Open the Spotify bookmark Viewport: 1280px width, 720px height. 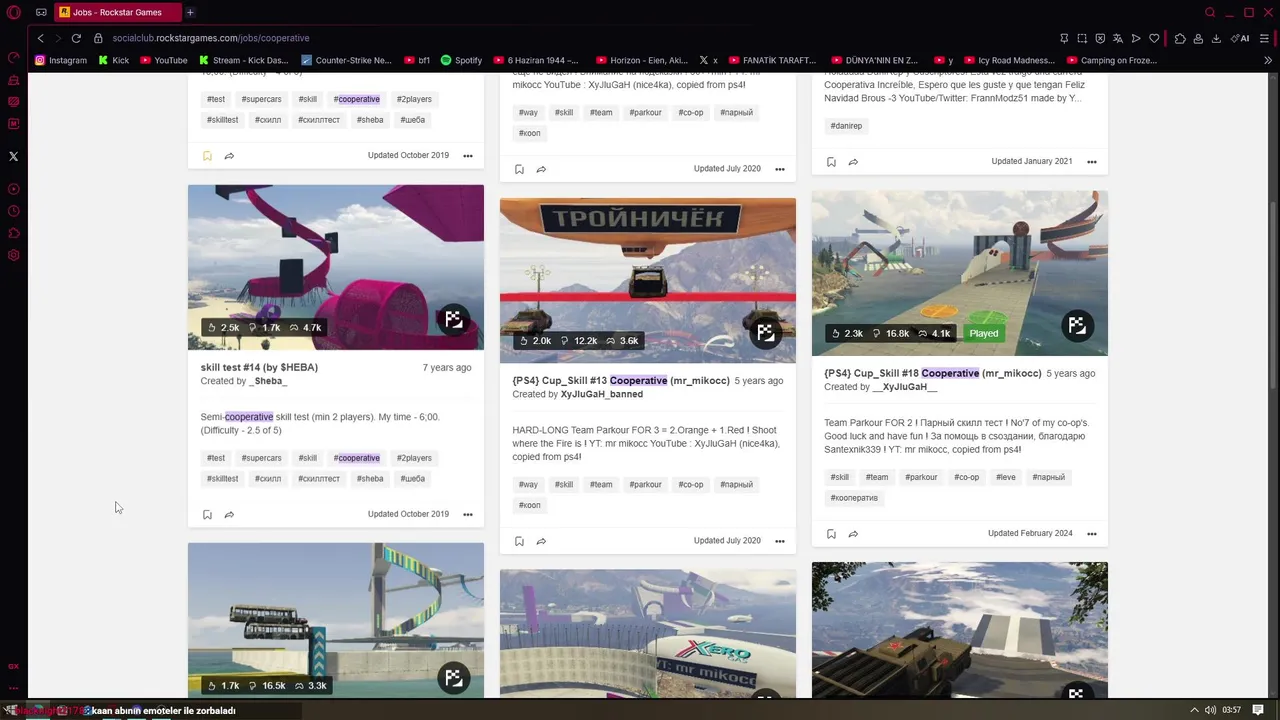[x=461, y=60]
